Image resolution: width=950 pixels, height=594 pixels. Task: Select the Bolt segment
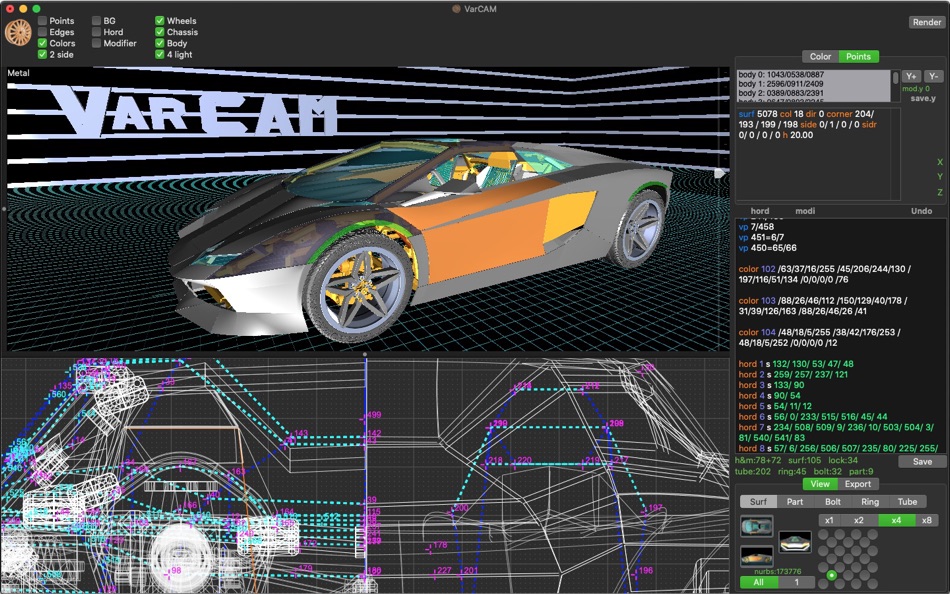[x=832, y=502]
